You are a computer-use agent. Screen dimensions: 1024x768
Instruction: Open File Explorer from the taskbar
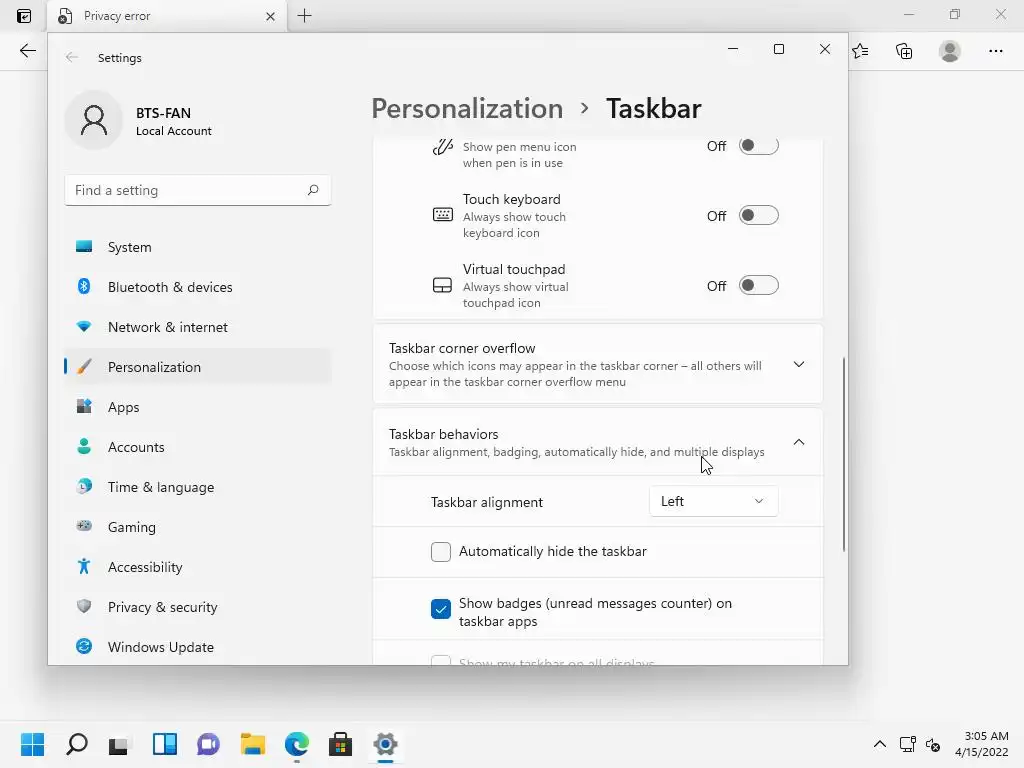(x=253, y=744)
